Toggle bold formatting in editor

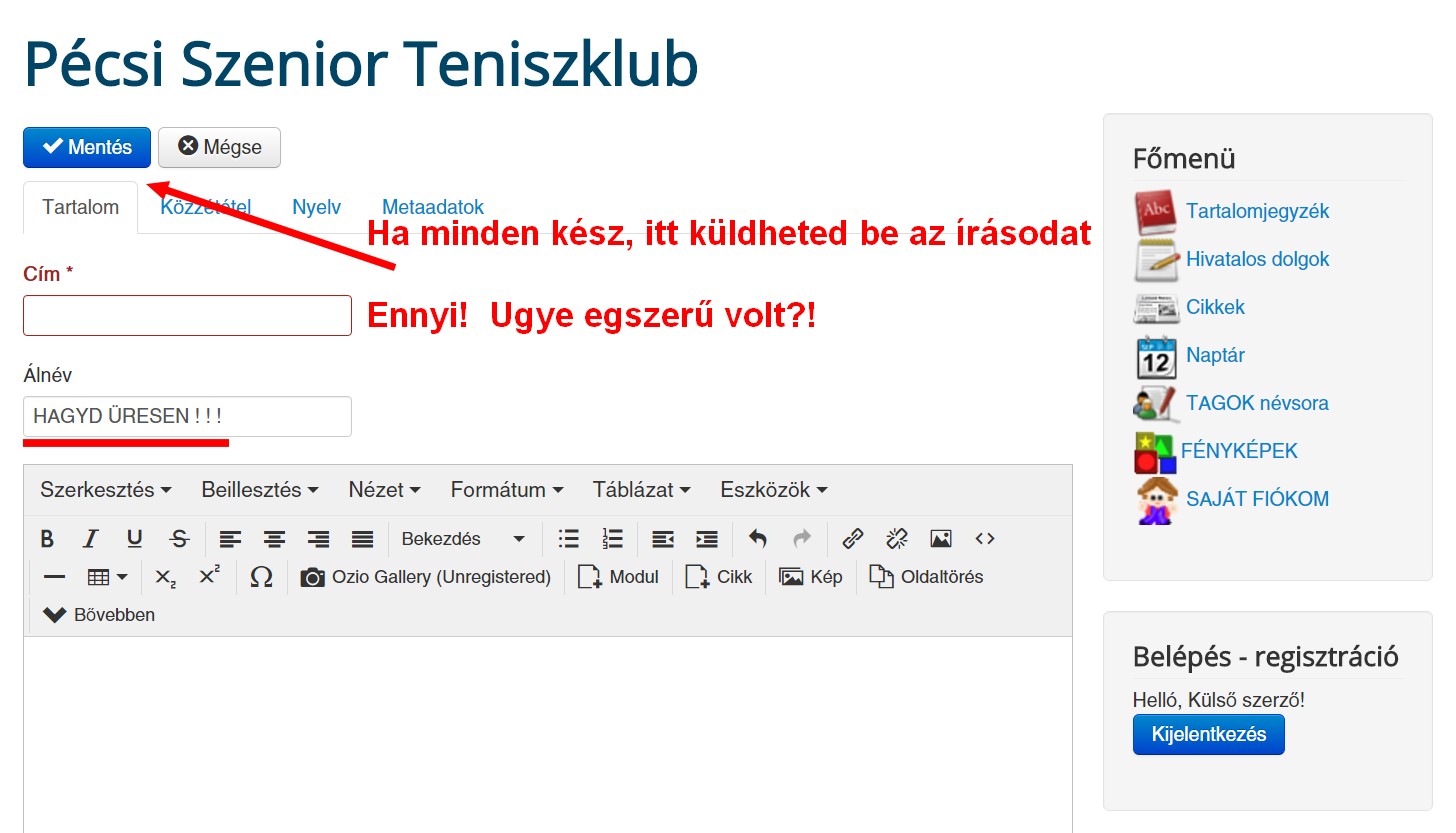47,539
